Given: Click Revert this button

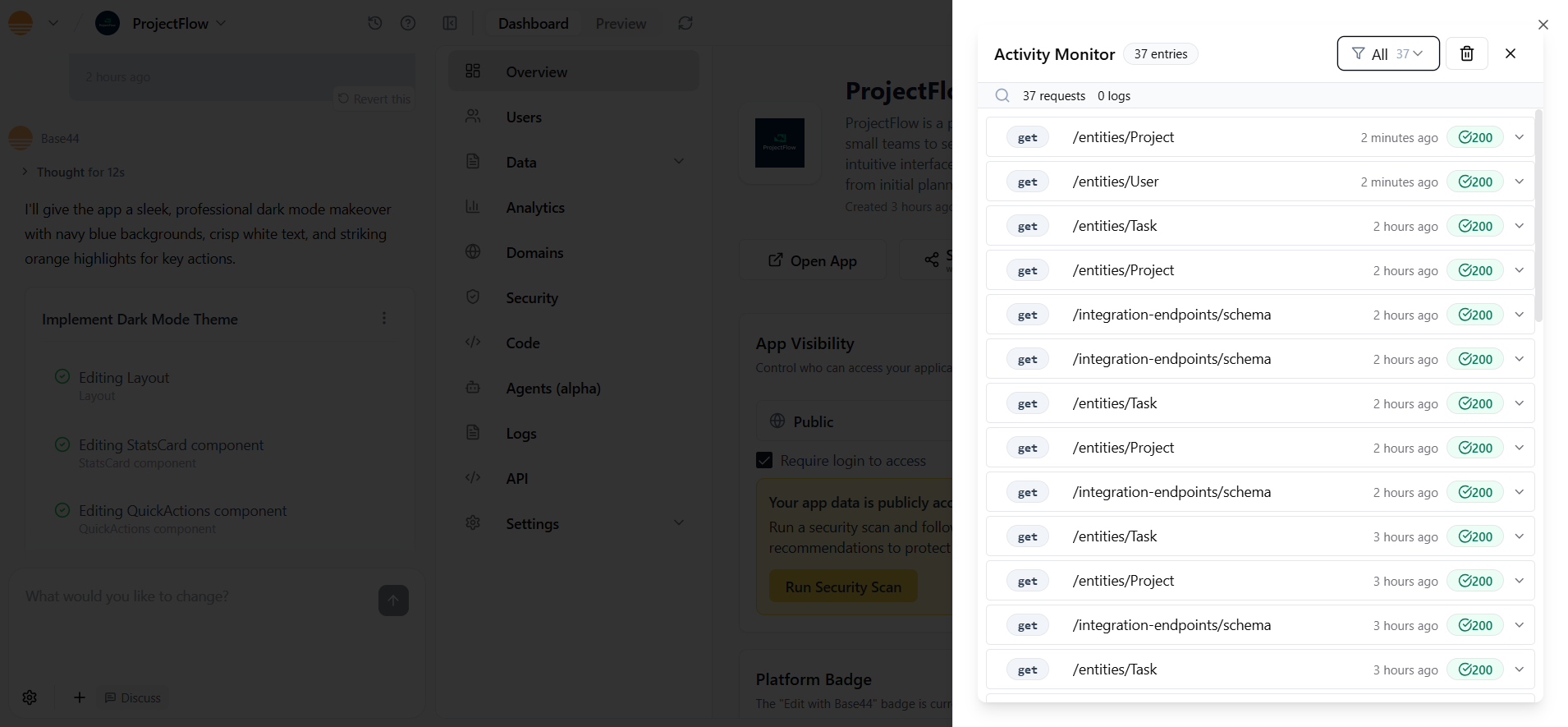Looking at the screenshot, I should coord(374,99).
